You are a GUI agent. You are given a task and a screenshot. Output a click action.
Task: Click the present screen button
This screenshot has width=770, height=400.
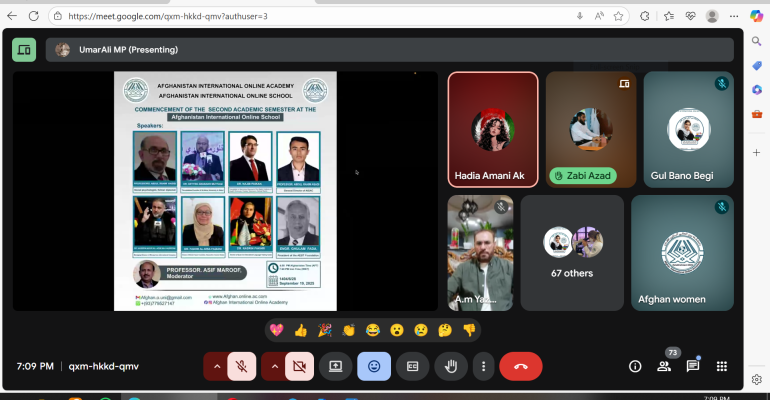tap(336, 366)
